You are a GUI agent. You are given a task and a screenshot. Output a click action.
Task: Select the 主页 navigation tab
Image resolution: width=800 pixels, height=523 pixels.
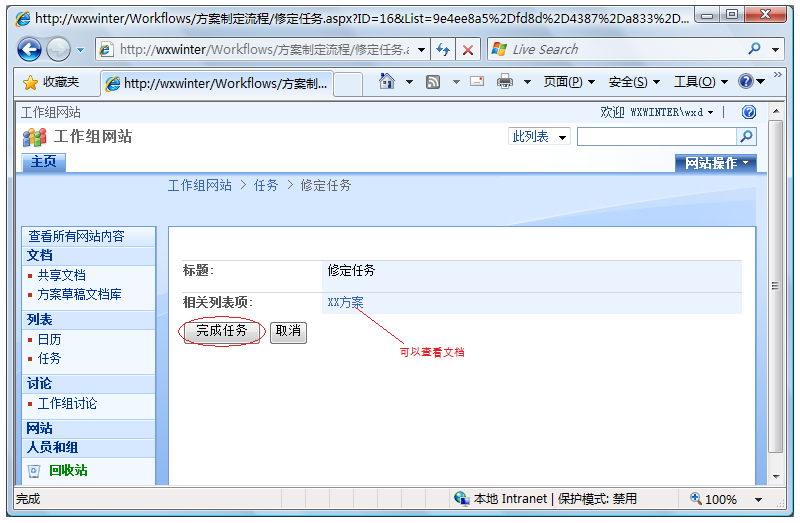click(x=44, y=162)
